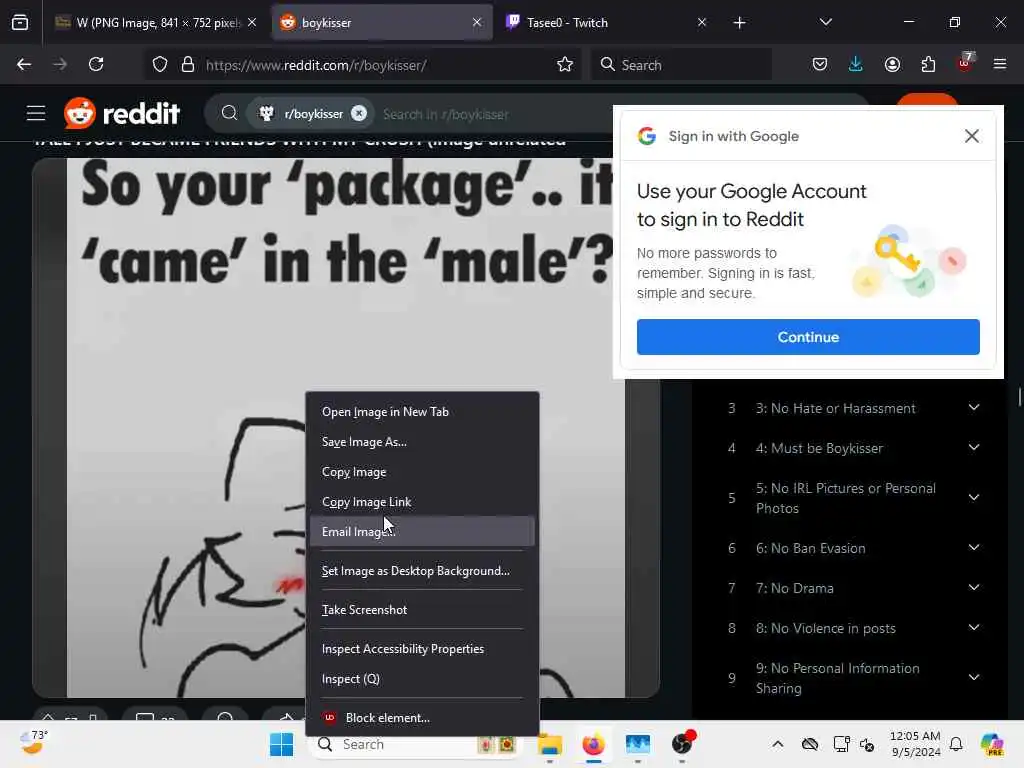Select Inspect (Q)
Viewport: 1024px width, 768px height.
click(x=422, y=679)
